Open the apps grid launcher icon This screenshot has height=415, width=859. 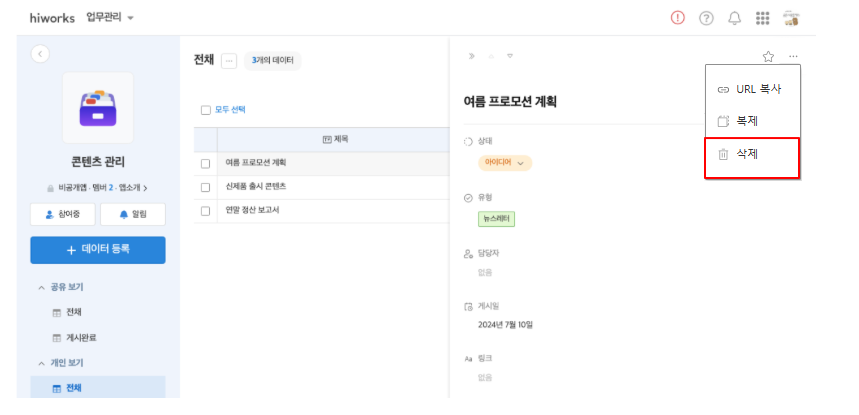point(762,18)
